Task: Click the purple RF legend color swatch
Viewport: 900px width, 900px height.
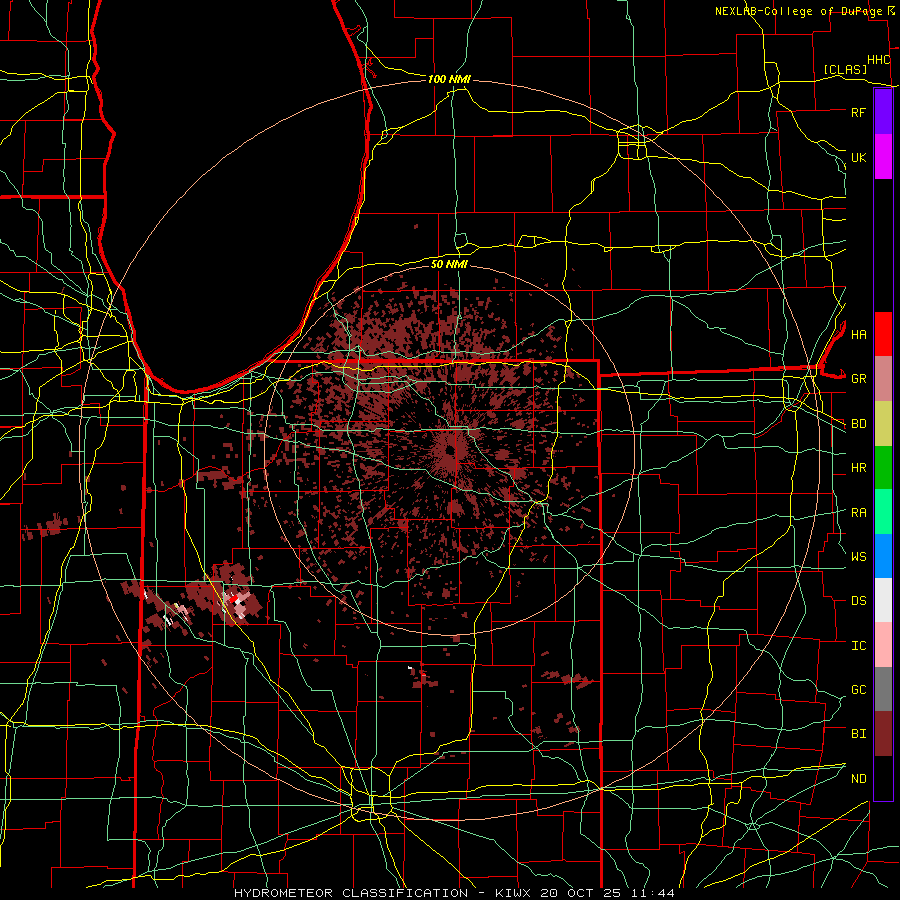Action: click(883, 112)
